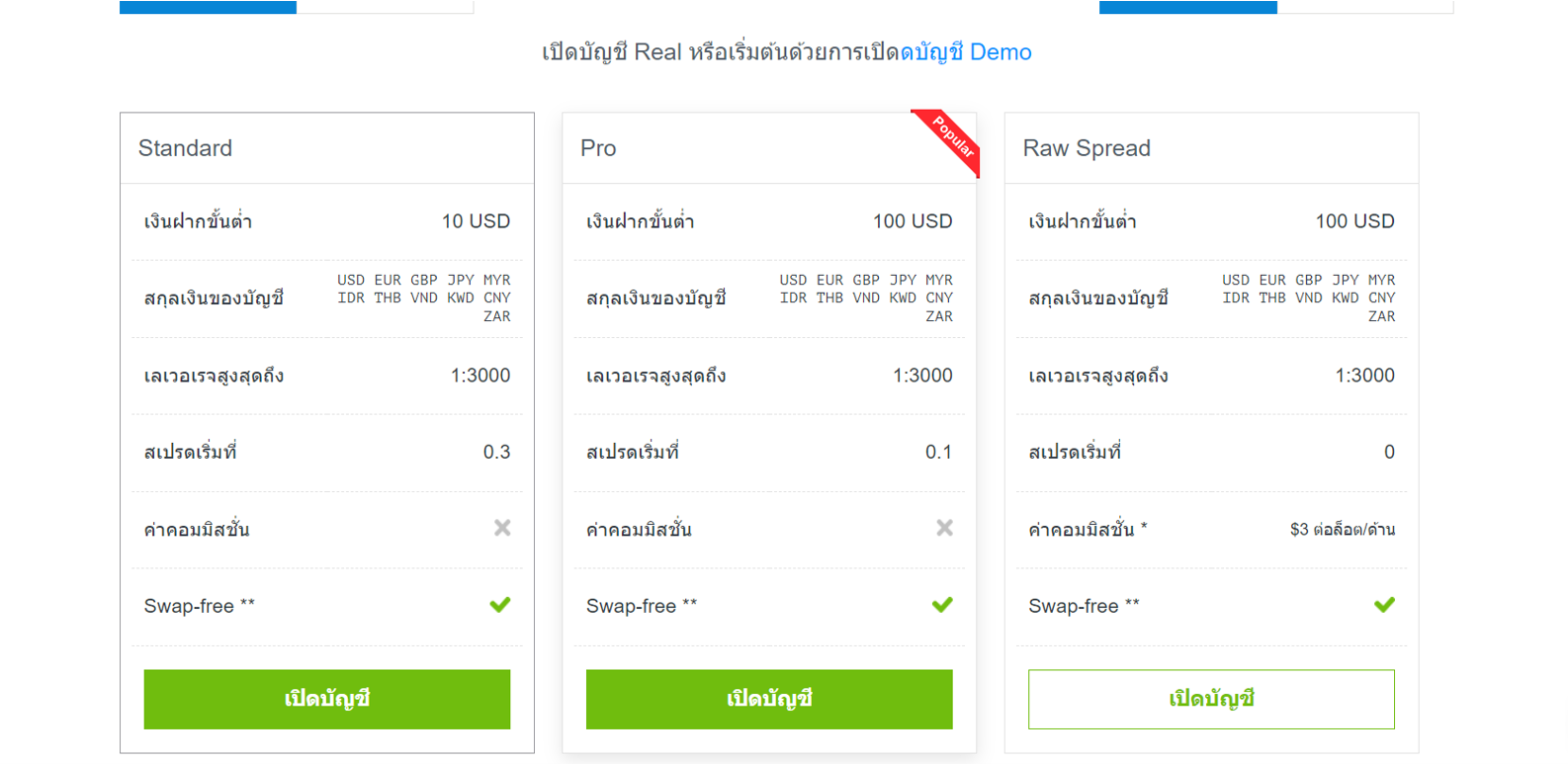Viewport: 1568px width, 764px height.
Task: Click the Pro Swap-free green checkmark
Action: pos(942,605)
